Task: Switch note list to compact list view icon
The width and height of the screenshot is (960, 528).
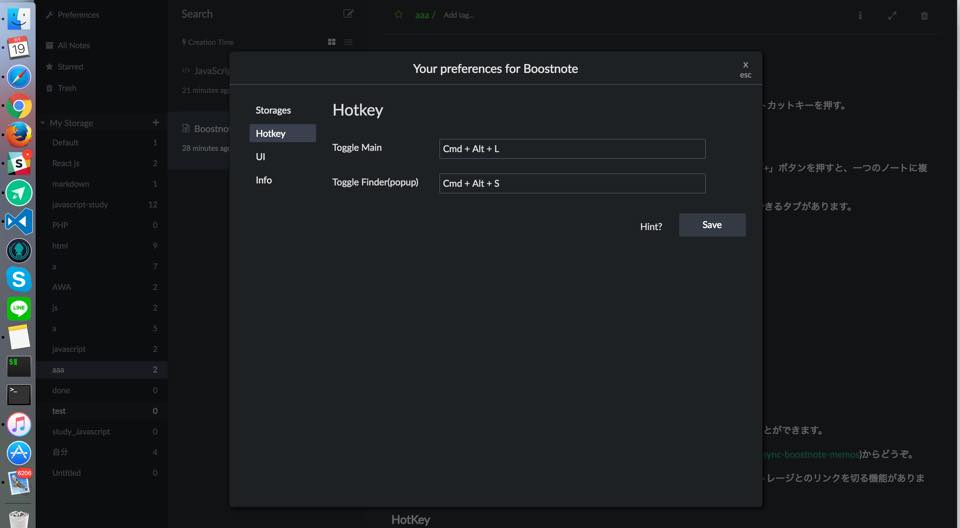Action: [x=348, y=42]
